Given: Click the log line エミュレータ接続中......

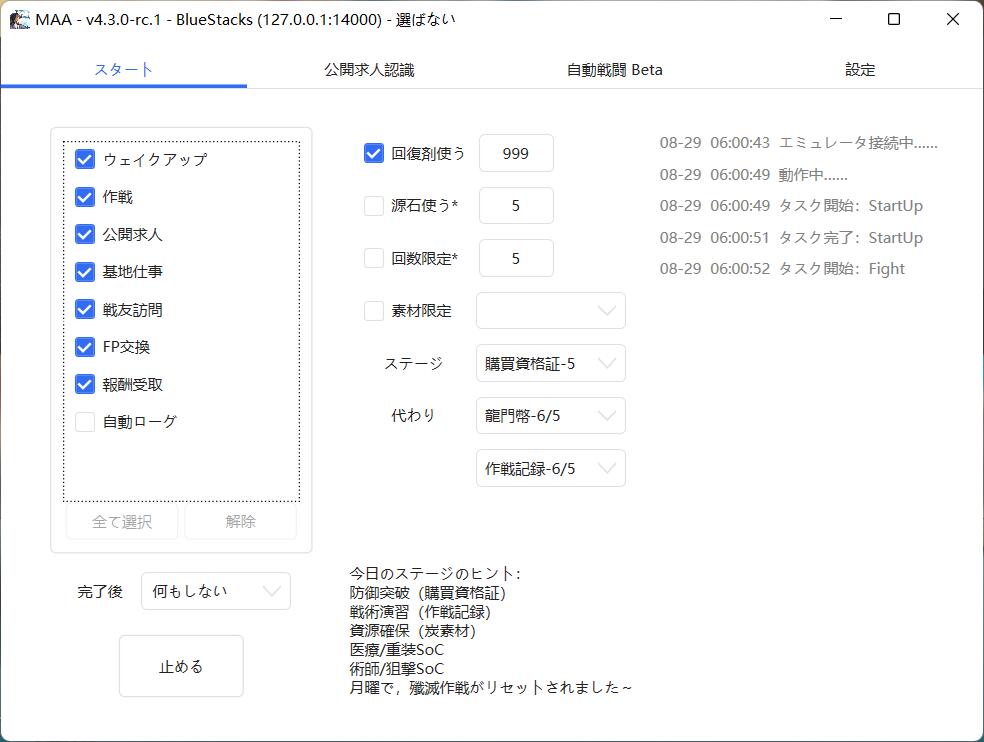Looking at the screenshot, I should (798, 143).
